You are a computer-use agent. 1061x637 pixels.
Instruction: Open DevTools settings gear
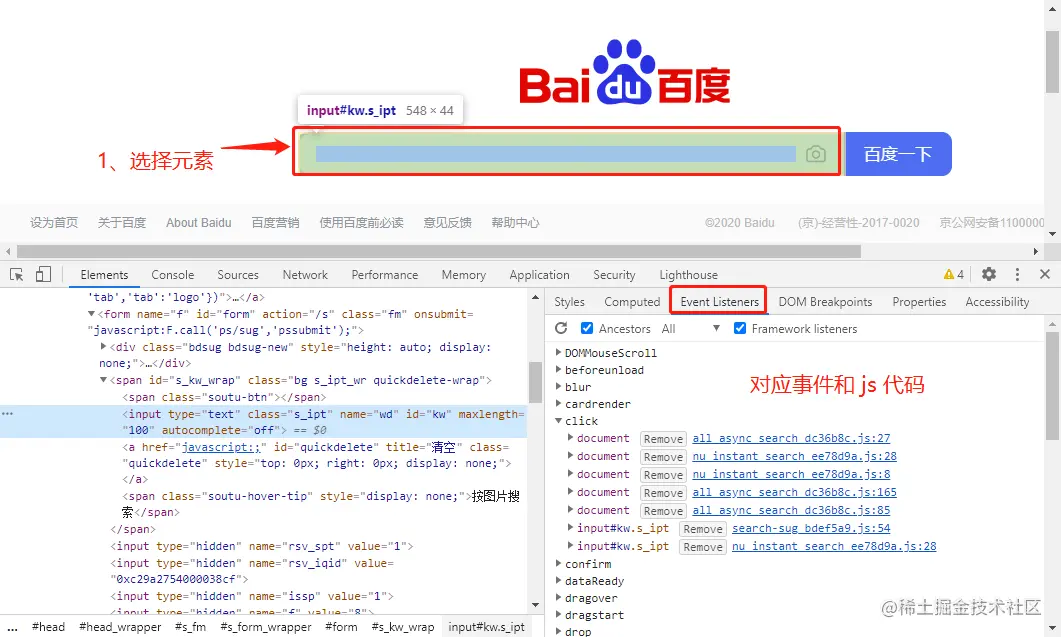tap(989, 274)
